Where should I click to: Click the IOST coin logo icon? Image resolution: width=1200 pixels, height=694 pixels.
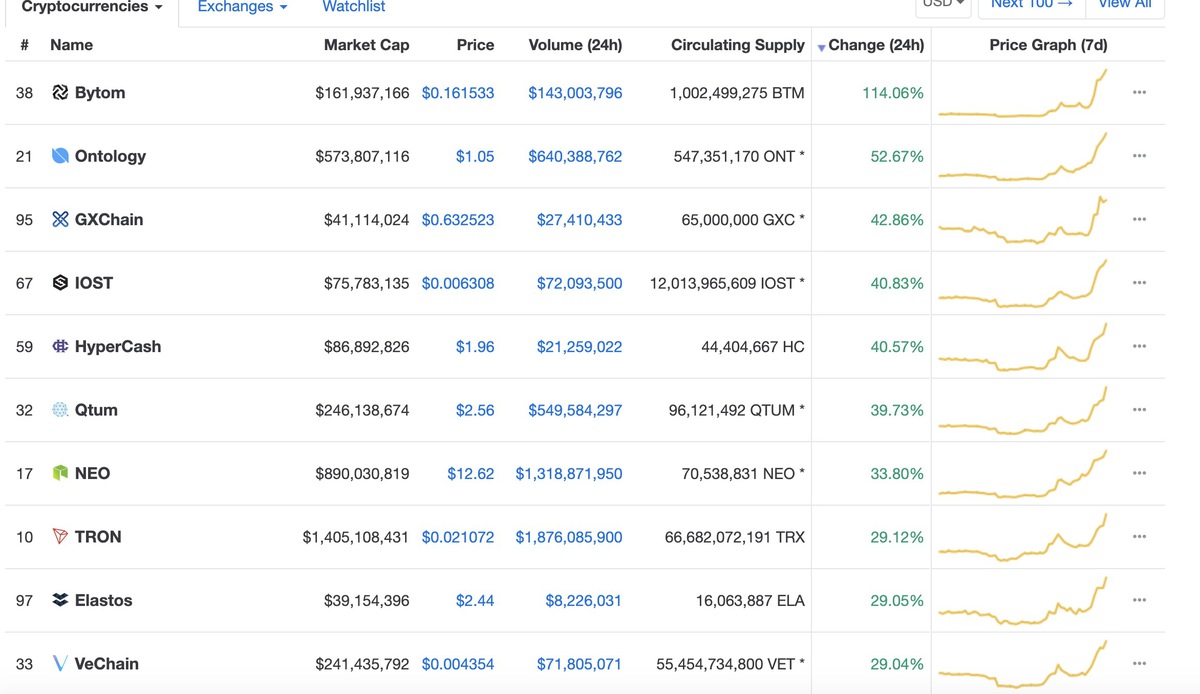[60, 283]
